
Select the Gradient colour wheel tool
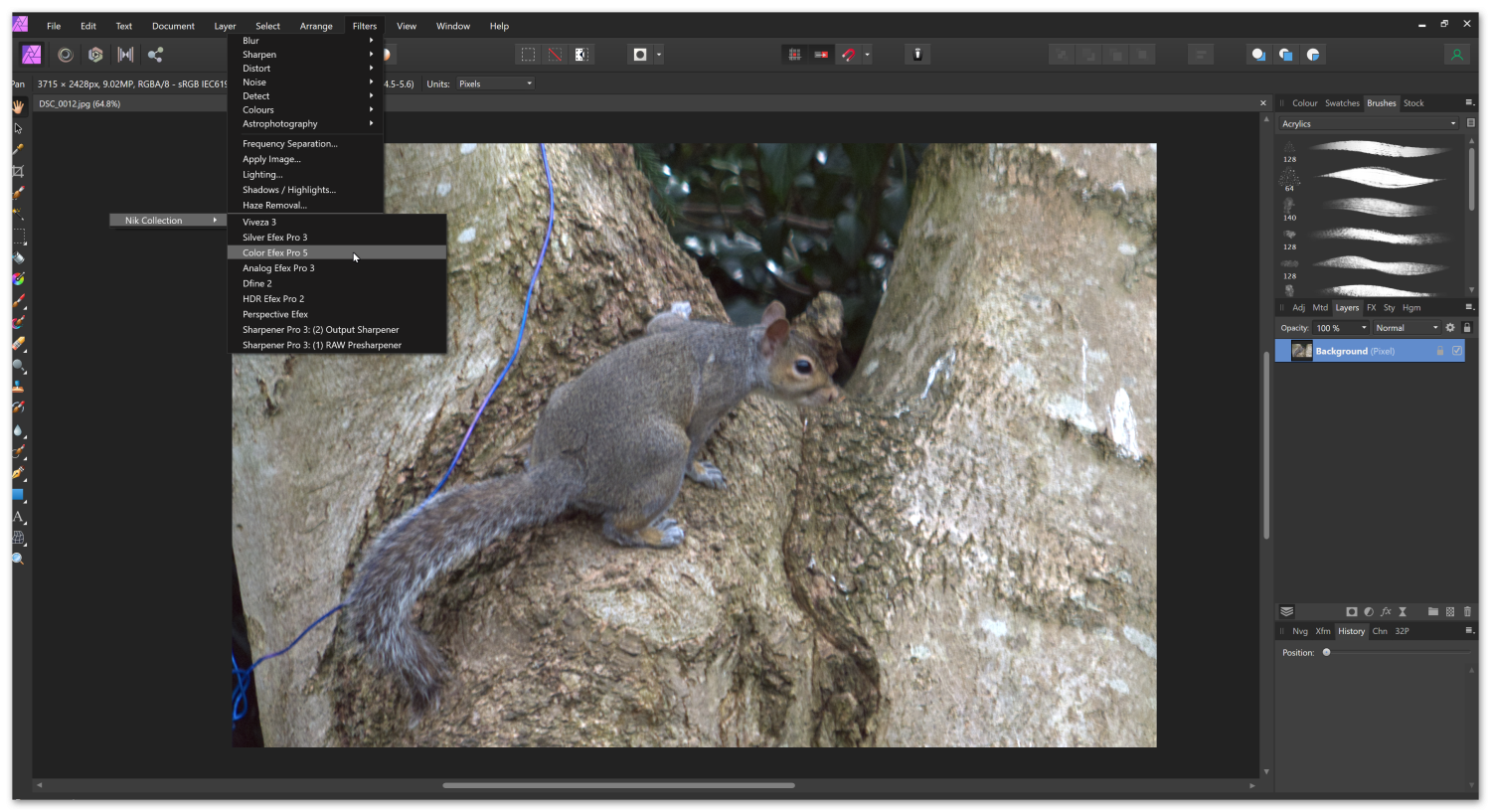(18, 279)
